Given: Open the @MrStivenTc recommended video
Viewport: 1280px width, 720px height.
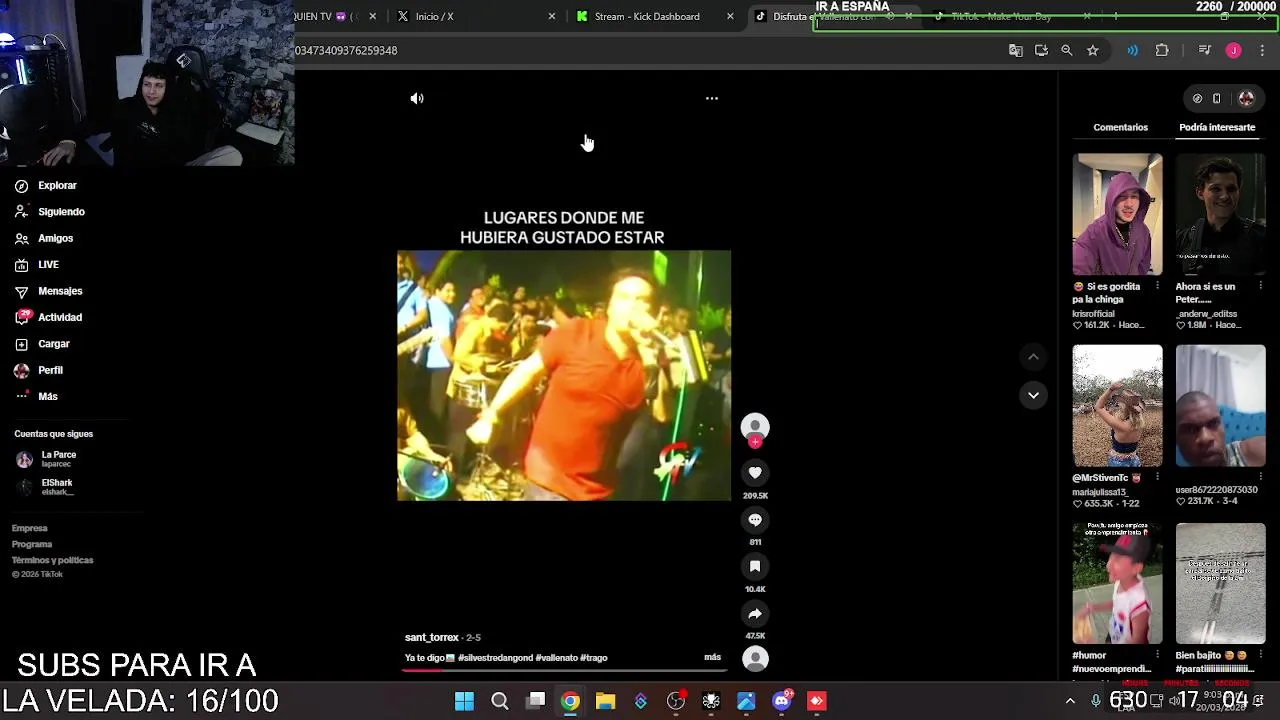Looking at the screenshot, I should [1117, 406].
